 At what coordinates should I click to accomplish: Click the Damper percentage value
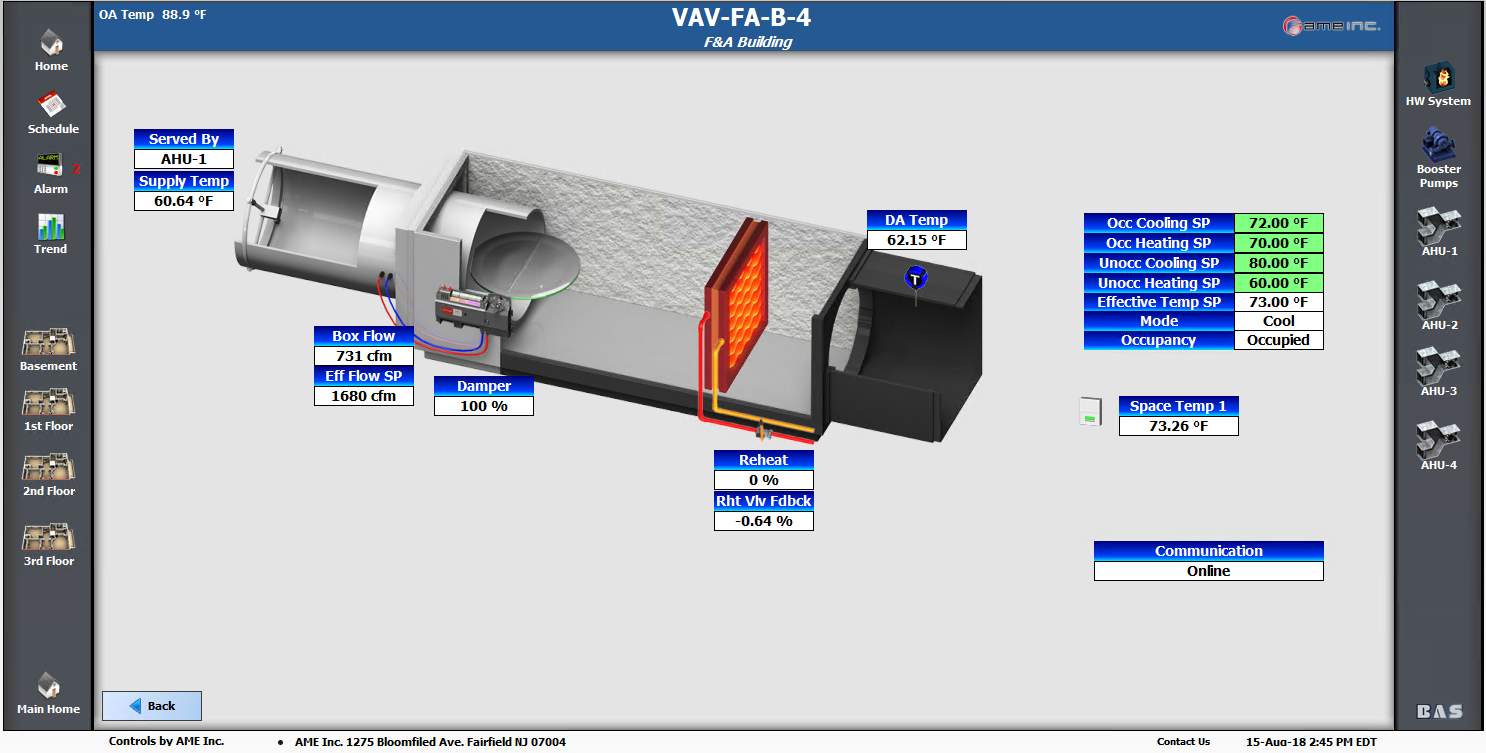(484, 406)
